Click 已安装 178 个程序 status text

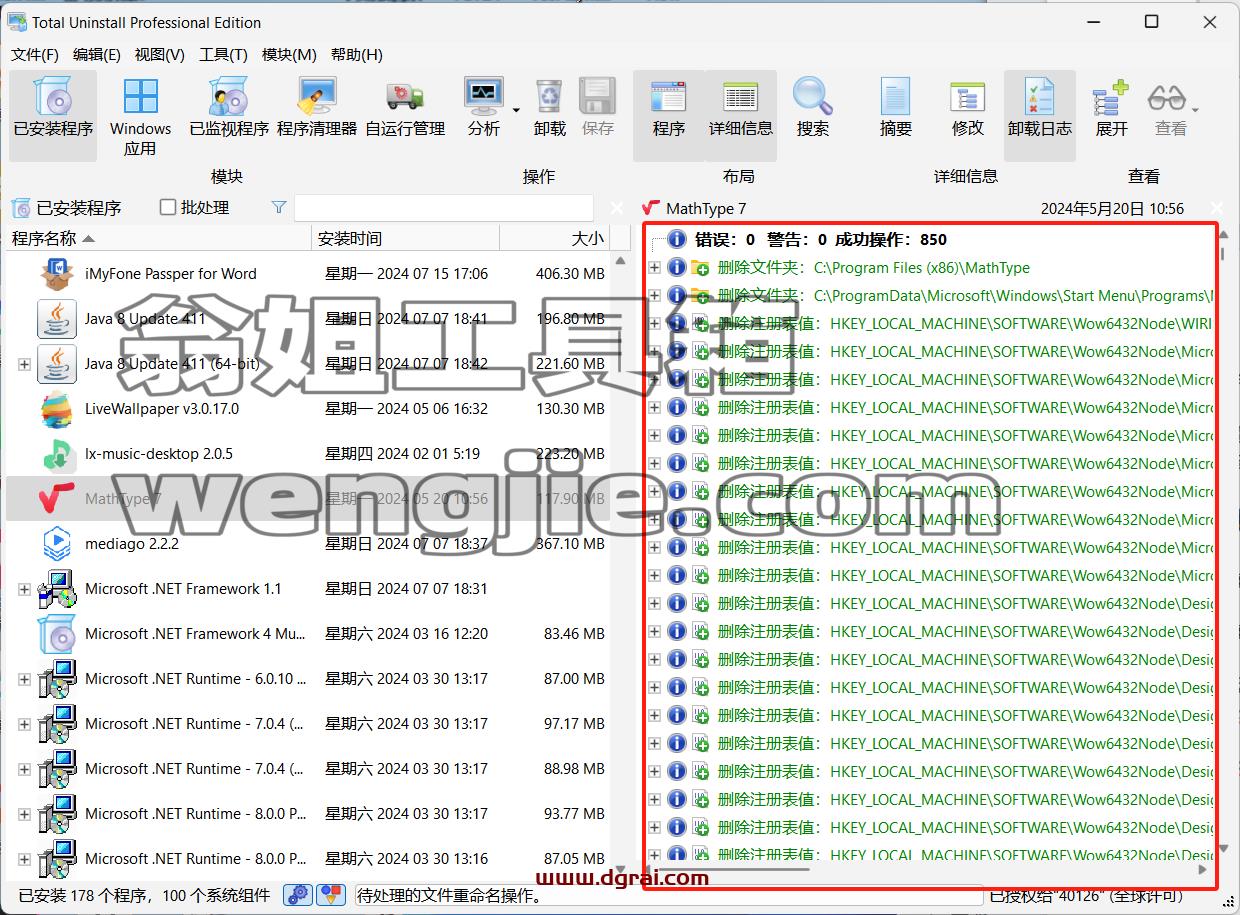tap(144, 895)
